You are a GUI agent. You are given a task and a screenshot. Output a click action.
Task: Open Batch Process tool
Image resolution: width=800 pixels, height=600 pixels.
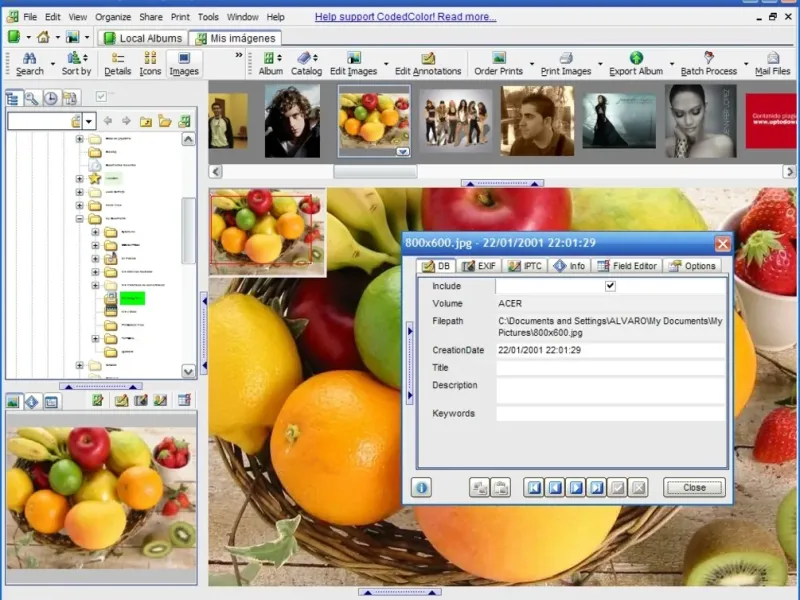[x=709, y=64]
